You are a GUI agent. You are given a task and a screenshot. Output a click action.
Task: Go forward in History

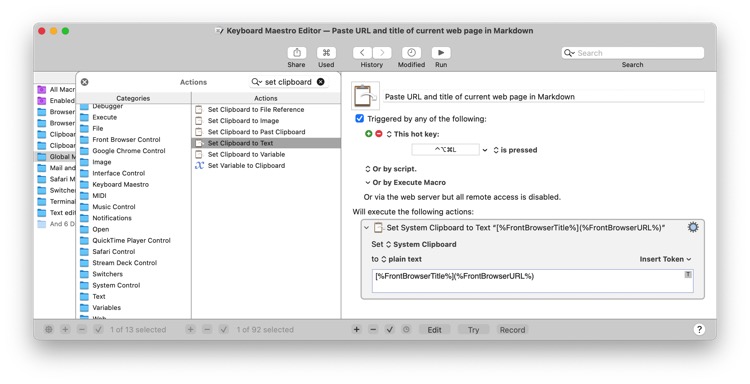(x=382, y=53)
